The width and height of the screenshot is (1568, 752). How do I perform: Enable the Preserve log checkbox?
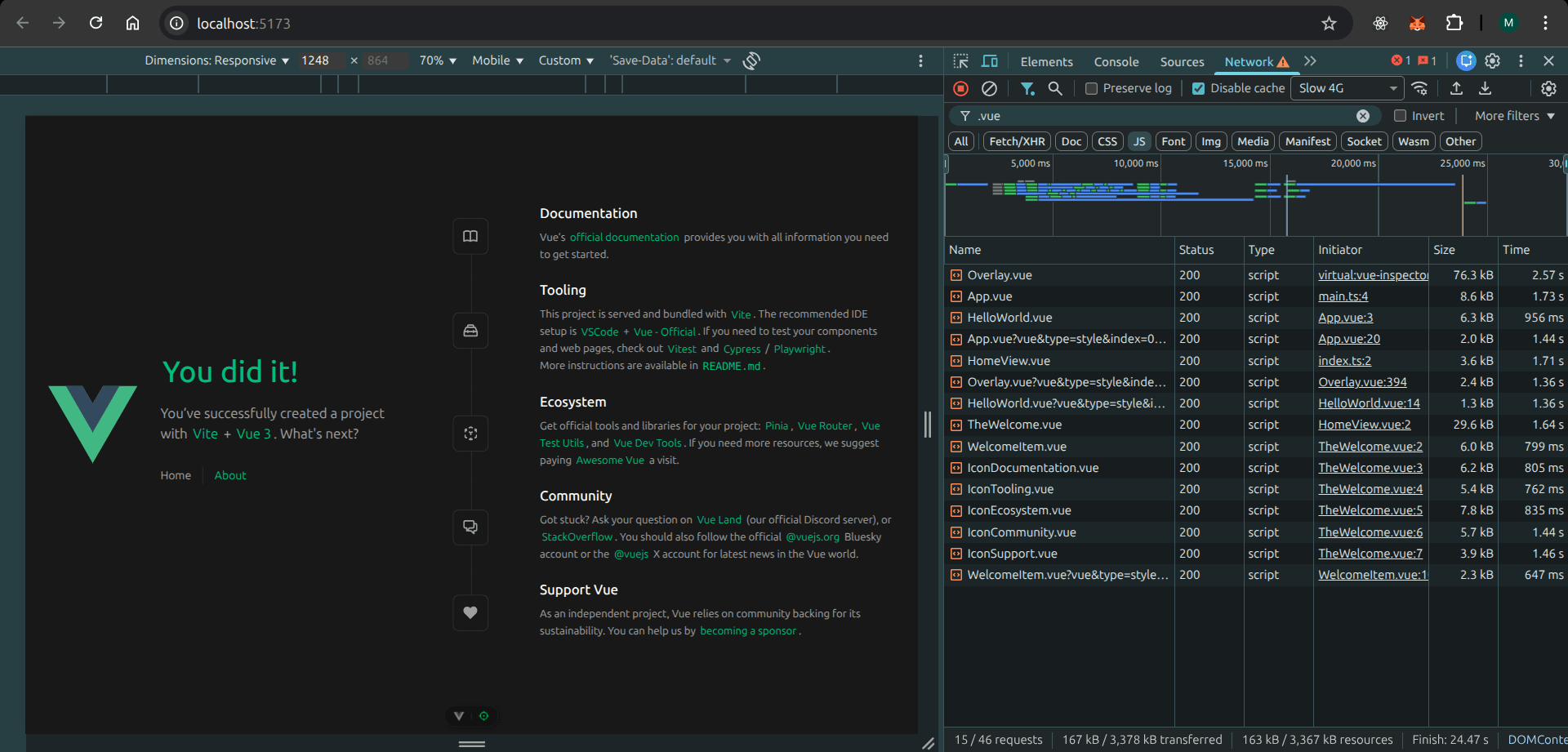tap(1091, 88)
